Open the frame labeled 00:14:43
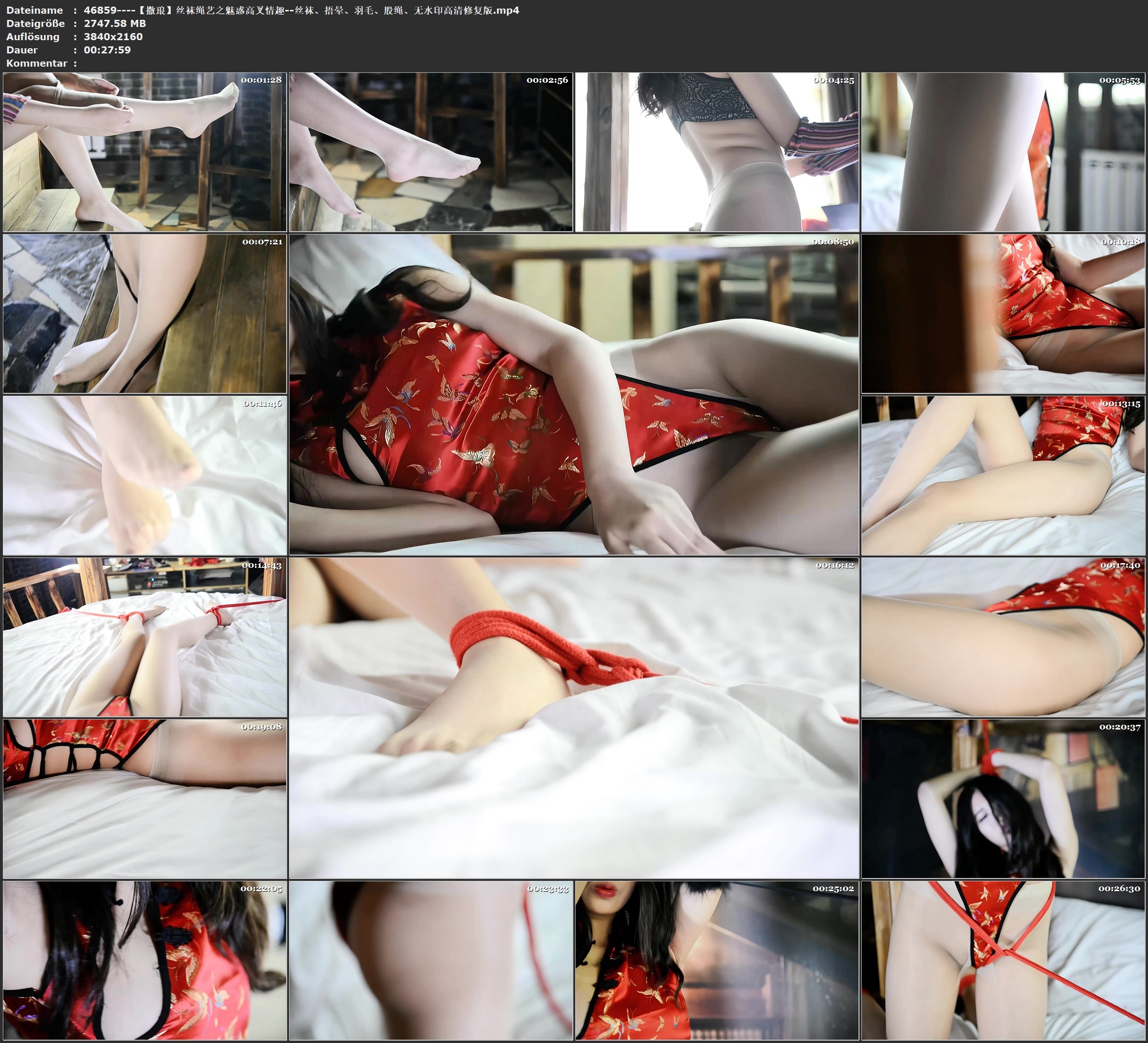Viewport: 1148px width, 1043px height. (x=145, y=637)
